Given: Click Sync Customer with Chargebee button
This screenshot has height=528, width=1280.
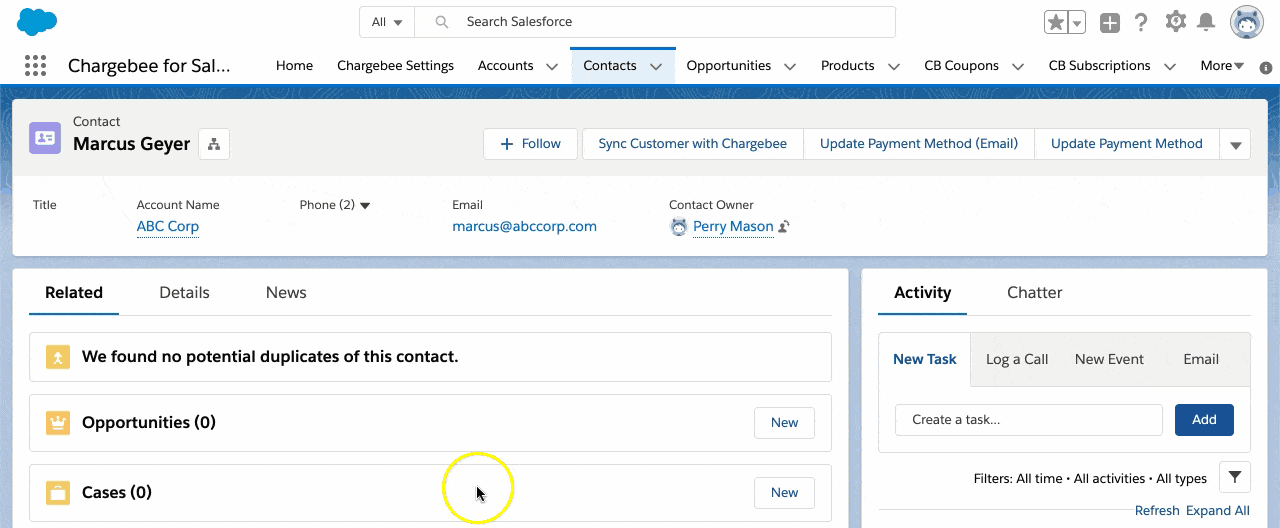Looking at the screenshot, I should point(692,144).
